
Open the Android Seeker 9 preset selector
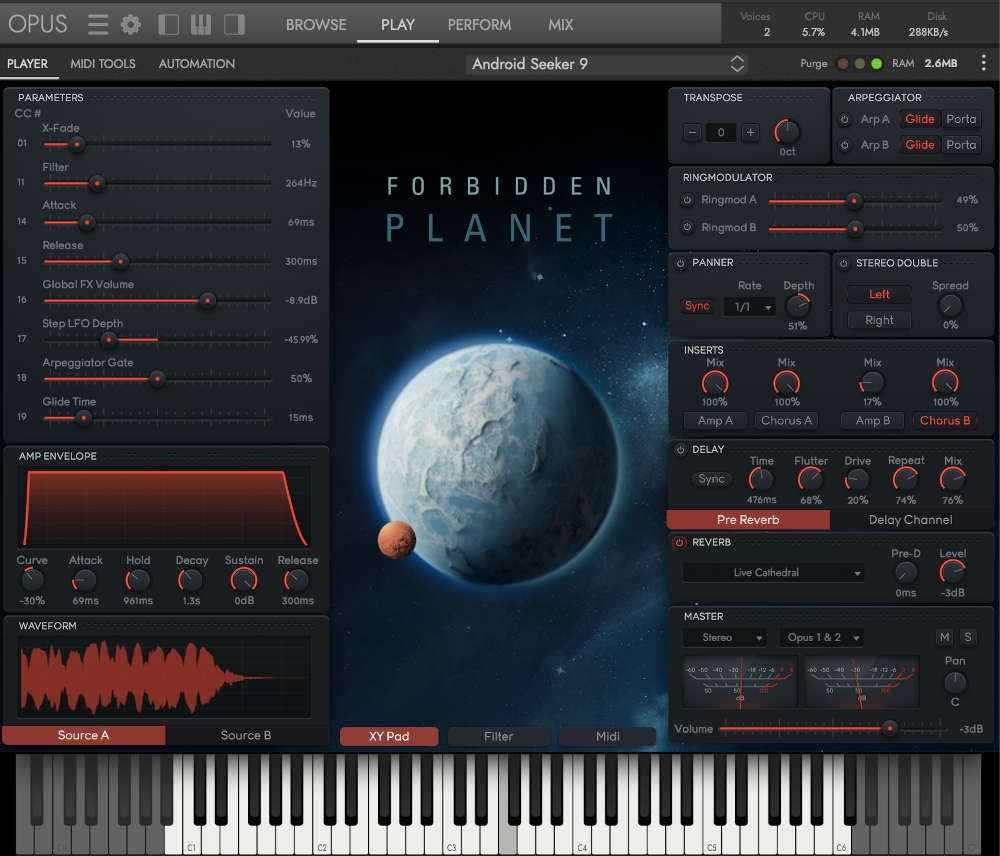[x=605, y=63]
